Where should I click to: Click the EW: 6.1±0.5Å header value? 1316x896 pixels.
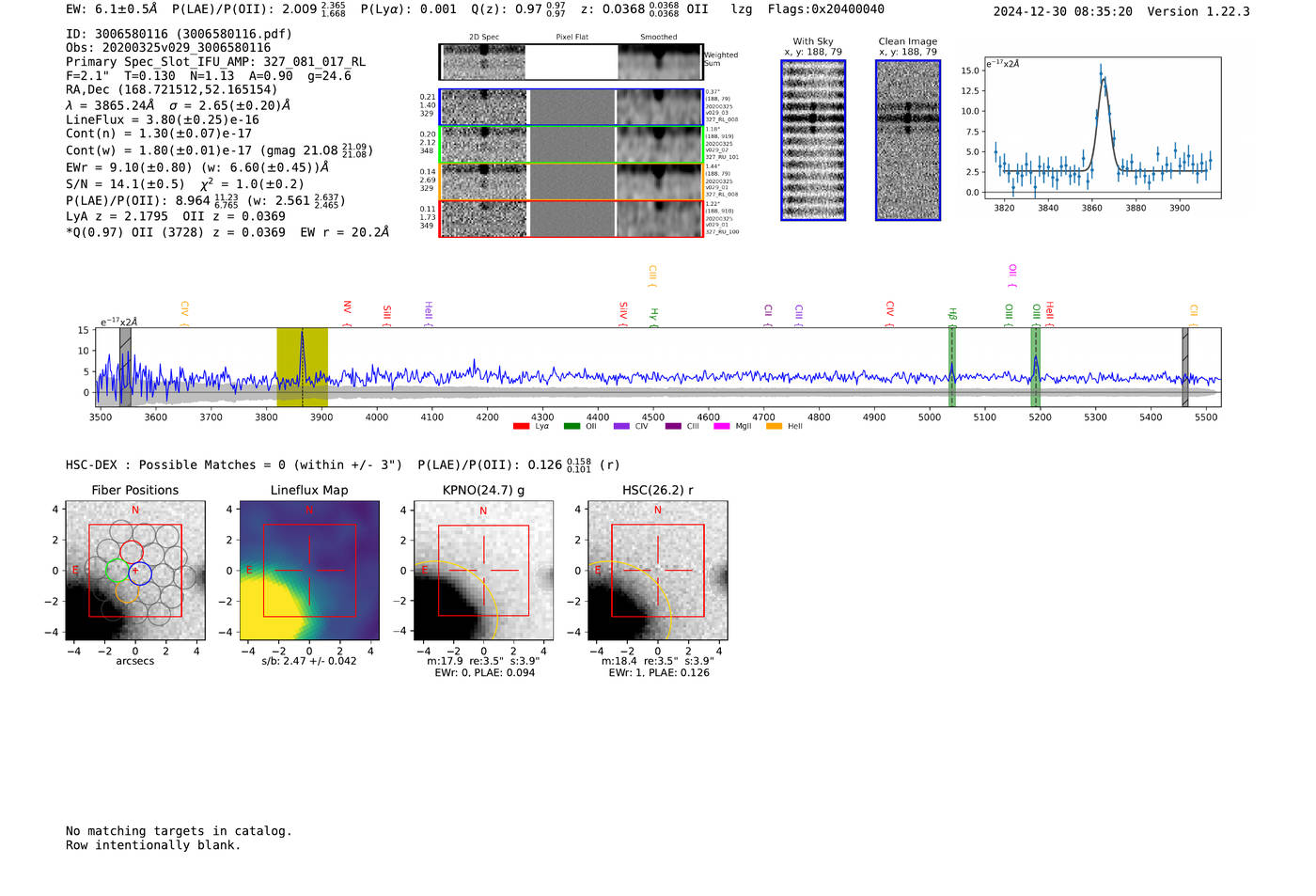coord(111,9)
